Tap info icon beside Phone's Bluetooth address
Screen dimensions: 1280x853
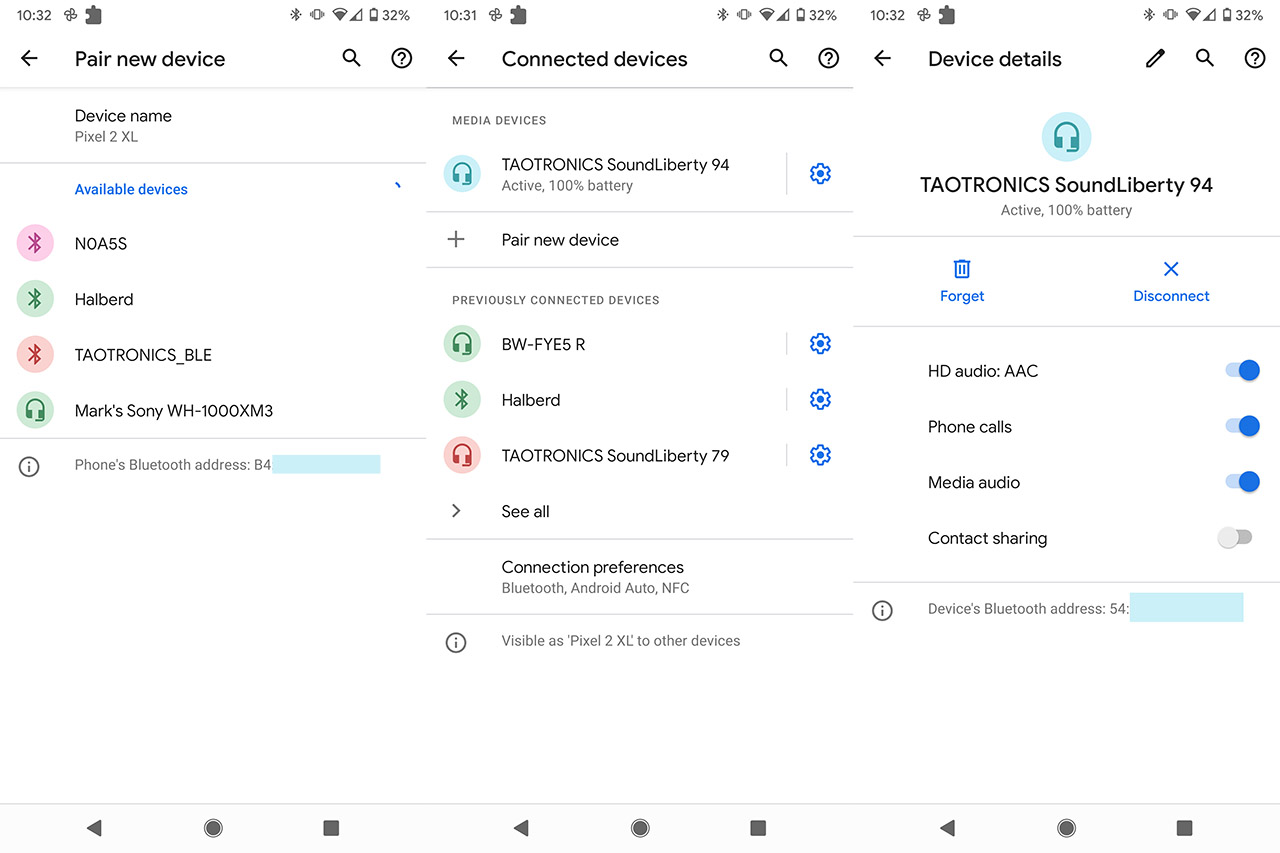coord(29,466)
